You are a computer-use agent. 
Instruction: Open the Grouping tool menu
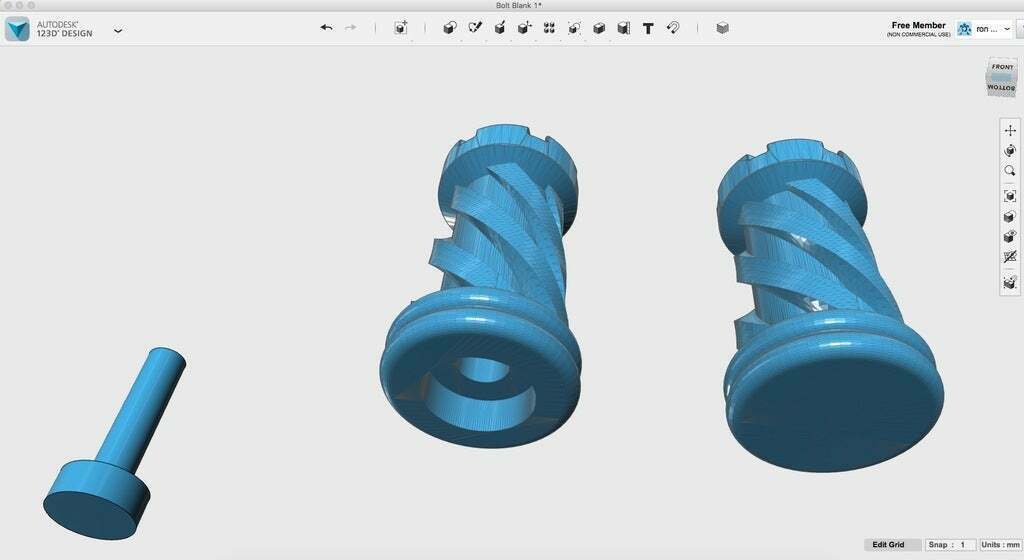[x=574, y=27]
